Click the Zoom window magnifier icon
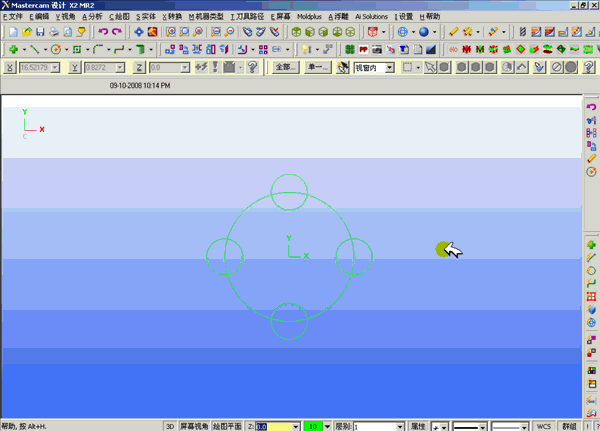600x431 pixels. pos(171,32)
